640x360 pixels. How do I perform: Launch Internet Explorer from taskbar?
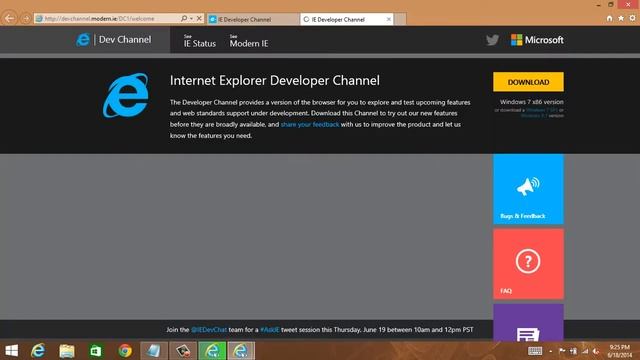(38, 351)
